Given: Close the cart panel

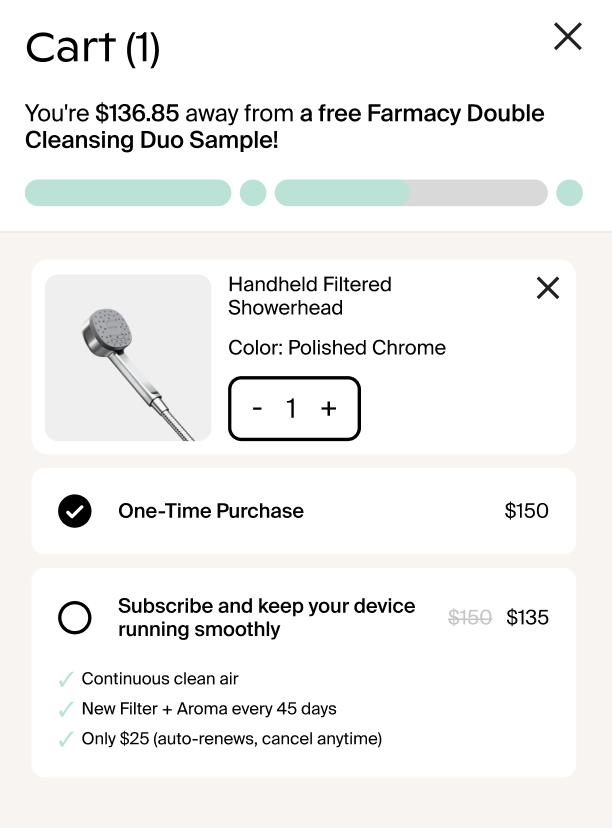Looking at the screenshot, I should 568,36.
